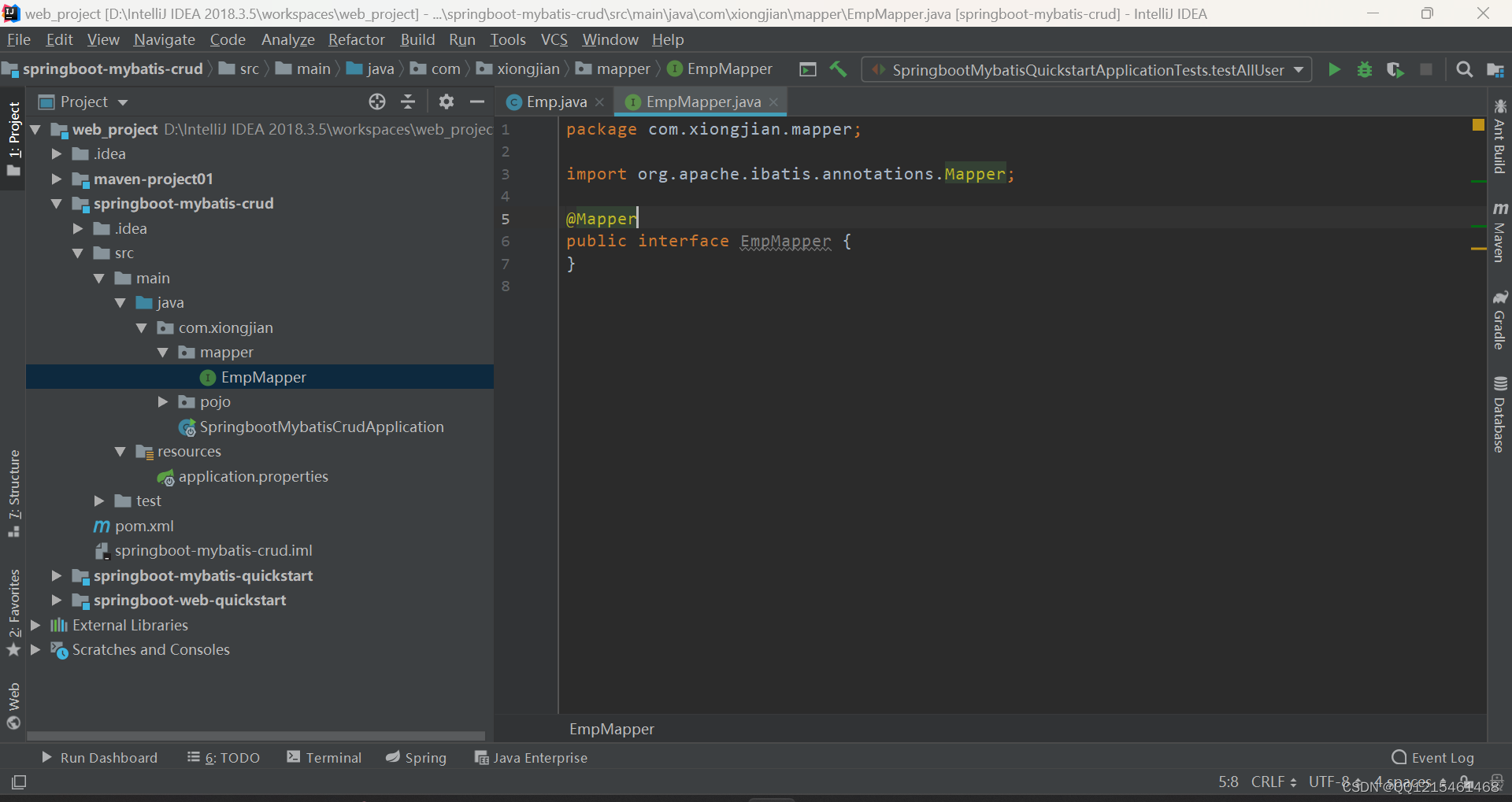Build project with the hammer icon
Screen dimensions: 1512x802
pyautogui.click(x=839, y=69)
